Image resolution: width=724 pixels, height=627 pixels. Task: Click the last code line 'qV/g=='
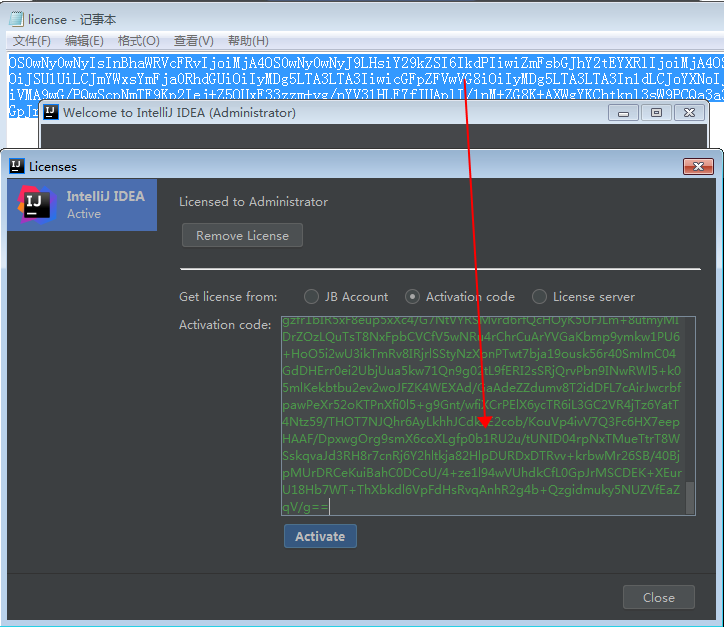305,507
